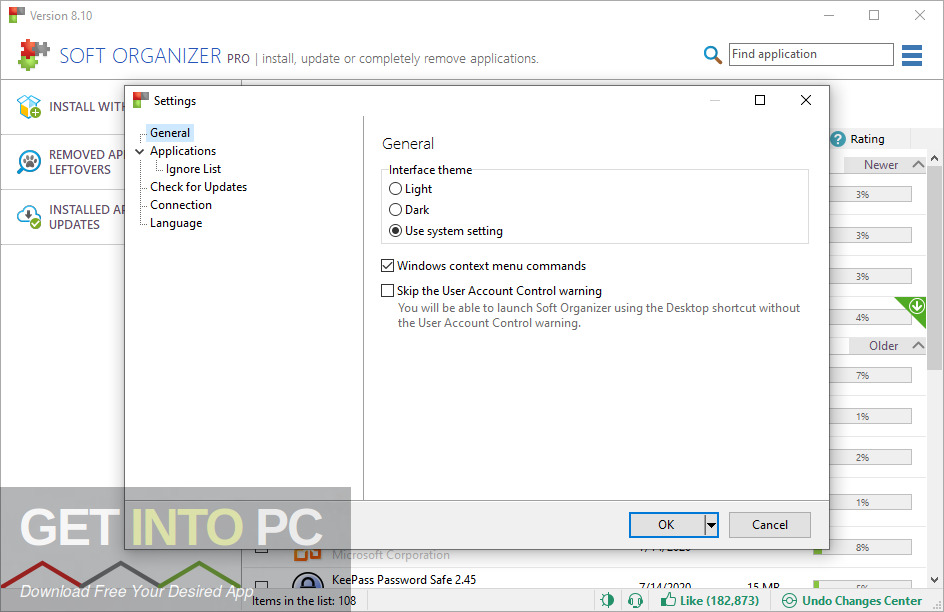Viewport: 944px width, 612px height.
Task: Click the 4% rating bar
Action: click(x=871, y=317)
